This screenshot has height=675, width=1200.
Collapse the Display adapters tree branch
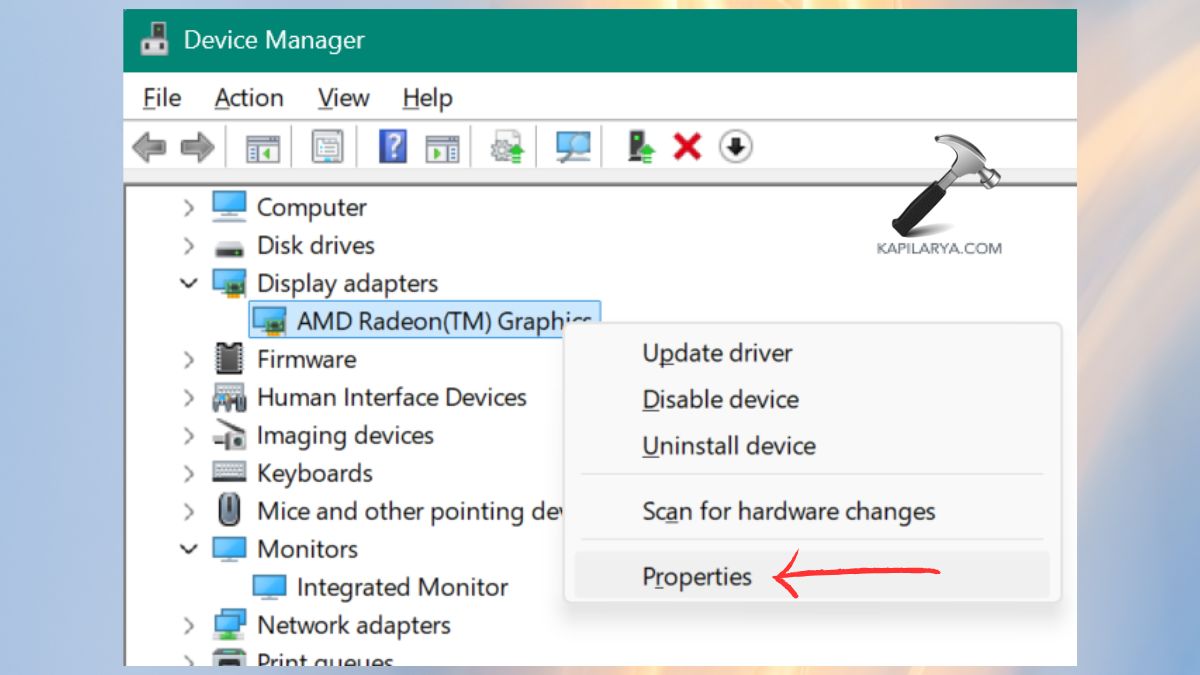point(190,283)
